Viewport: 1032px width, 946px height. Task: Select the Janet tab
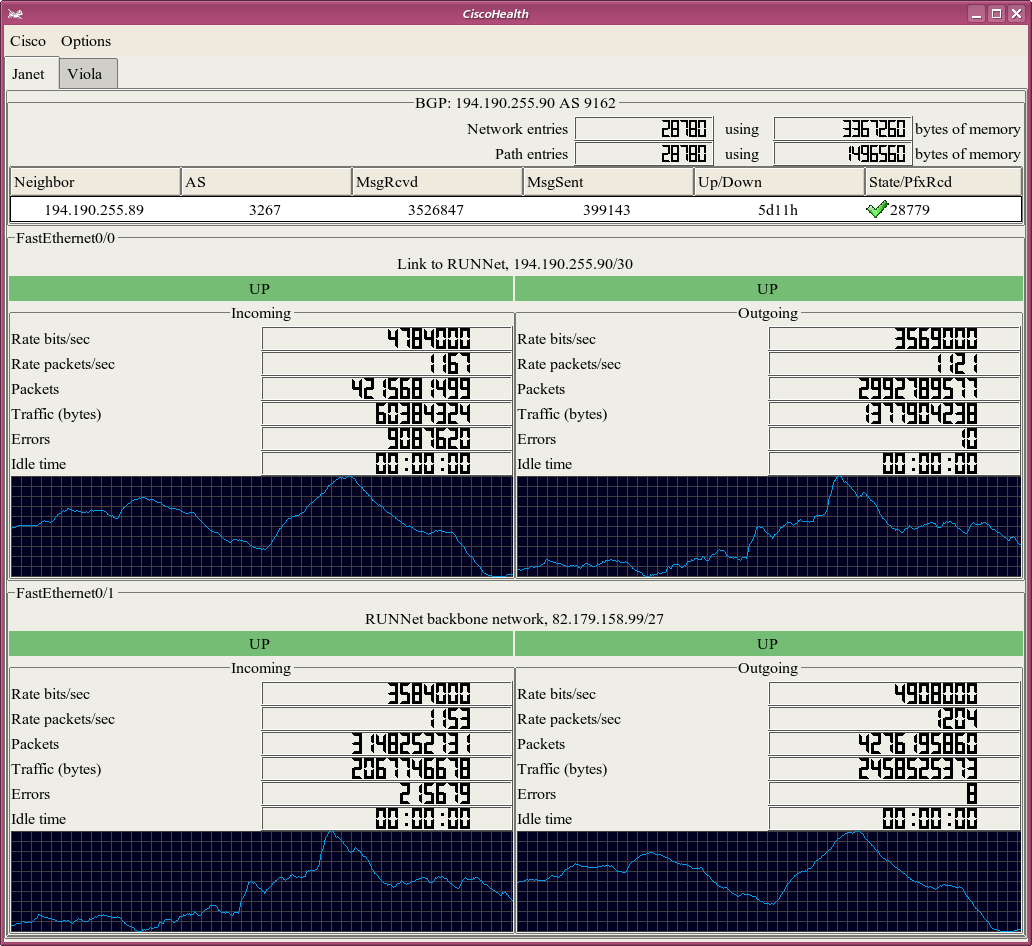(x=29, y=74)
